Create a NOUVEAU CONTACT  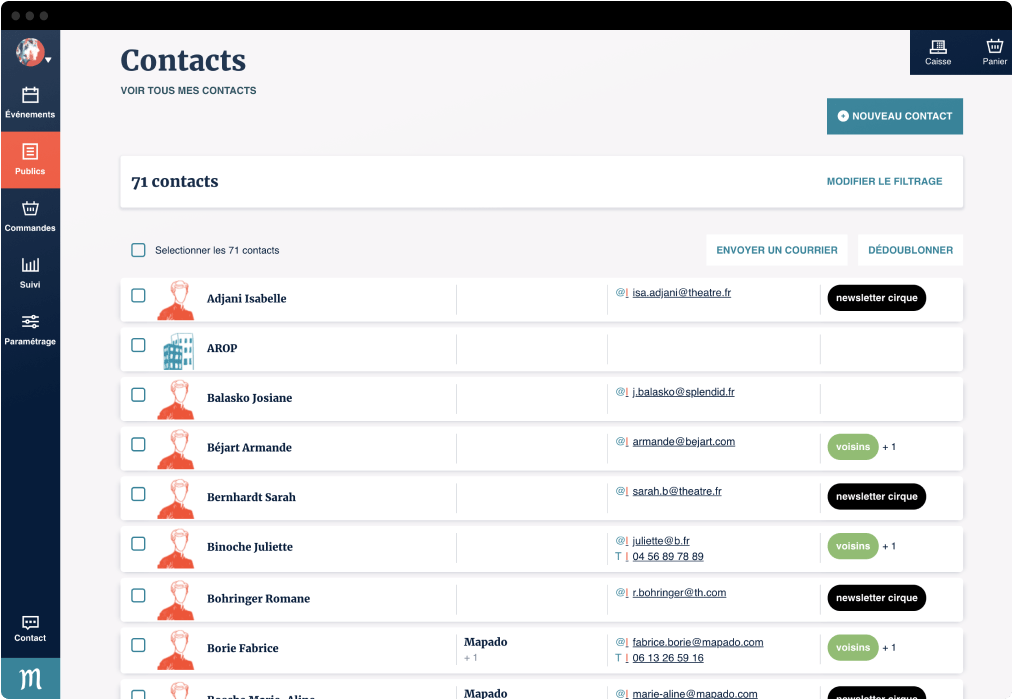[894, 116]
